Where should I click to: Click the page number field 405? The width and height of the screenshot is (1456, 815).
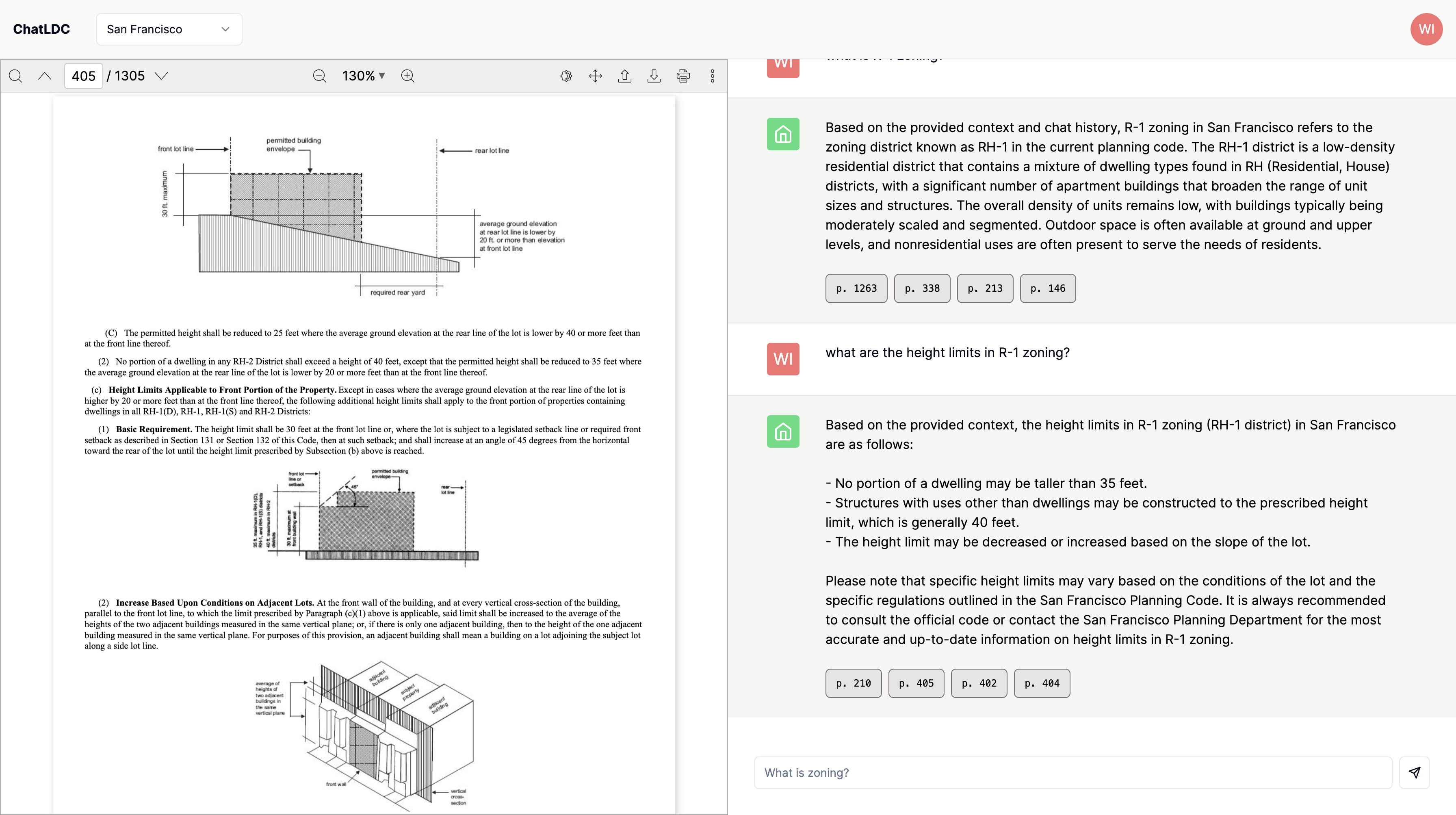84,76
